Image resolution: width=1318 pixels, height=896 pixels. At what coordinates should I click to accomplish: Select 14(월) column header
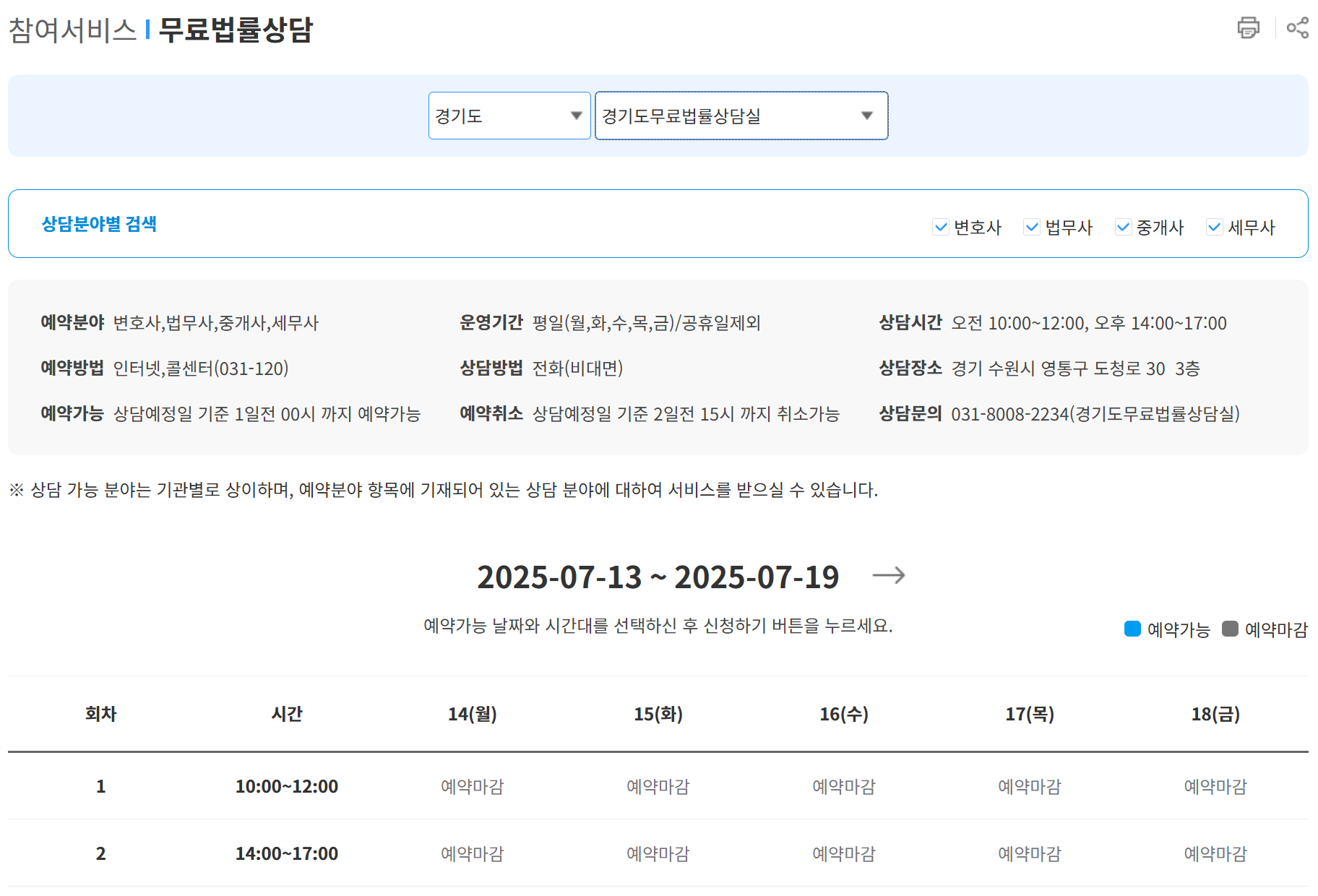click(x=473, y=714)
